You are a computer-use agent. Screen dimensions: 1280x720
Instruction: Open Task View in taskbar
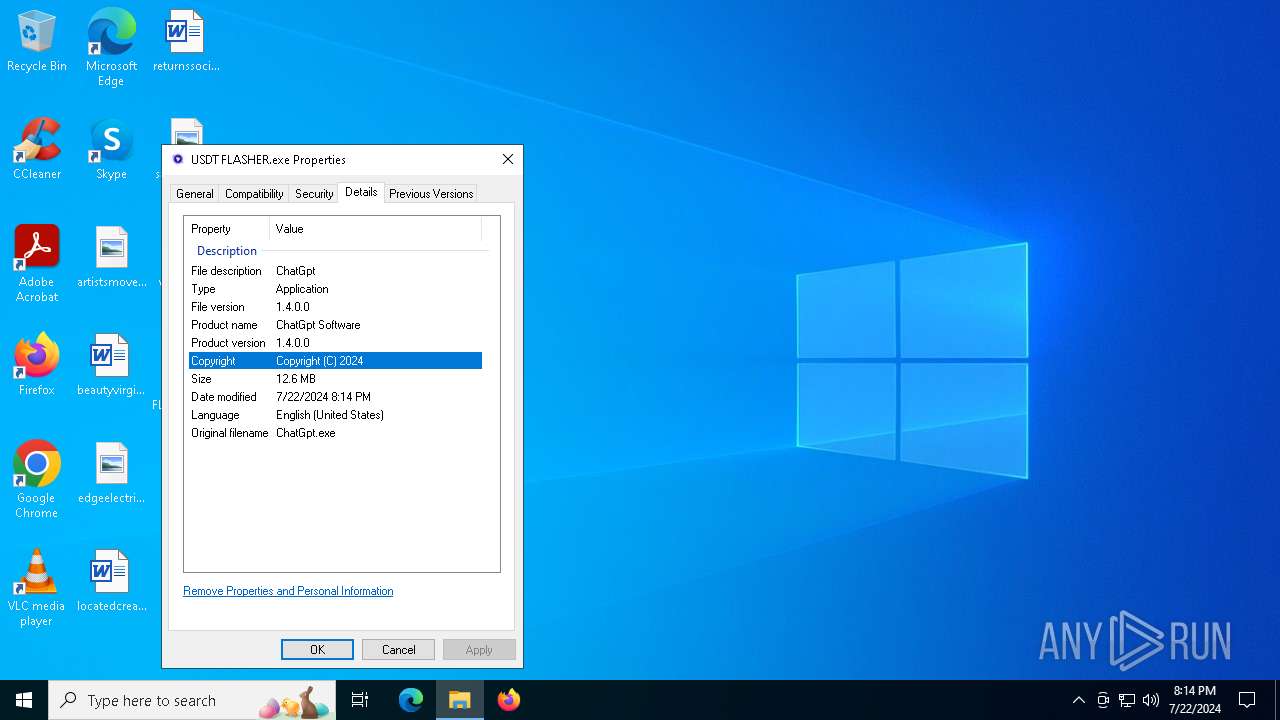click(360, 700)
